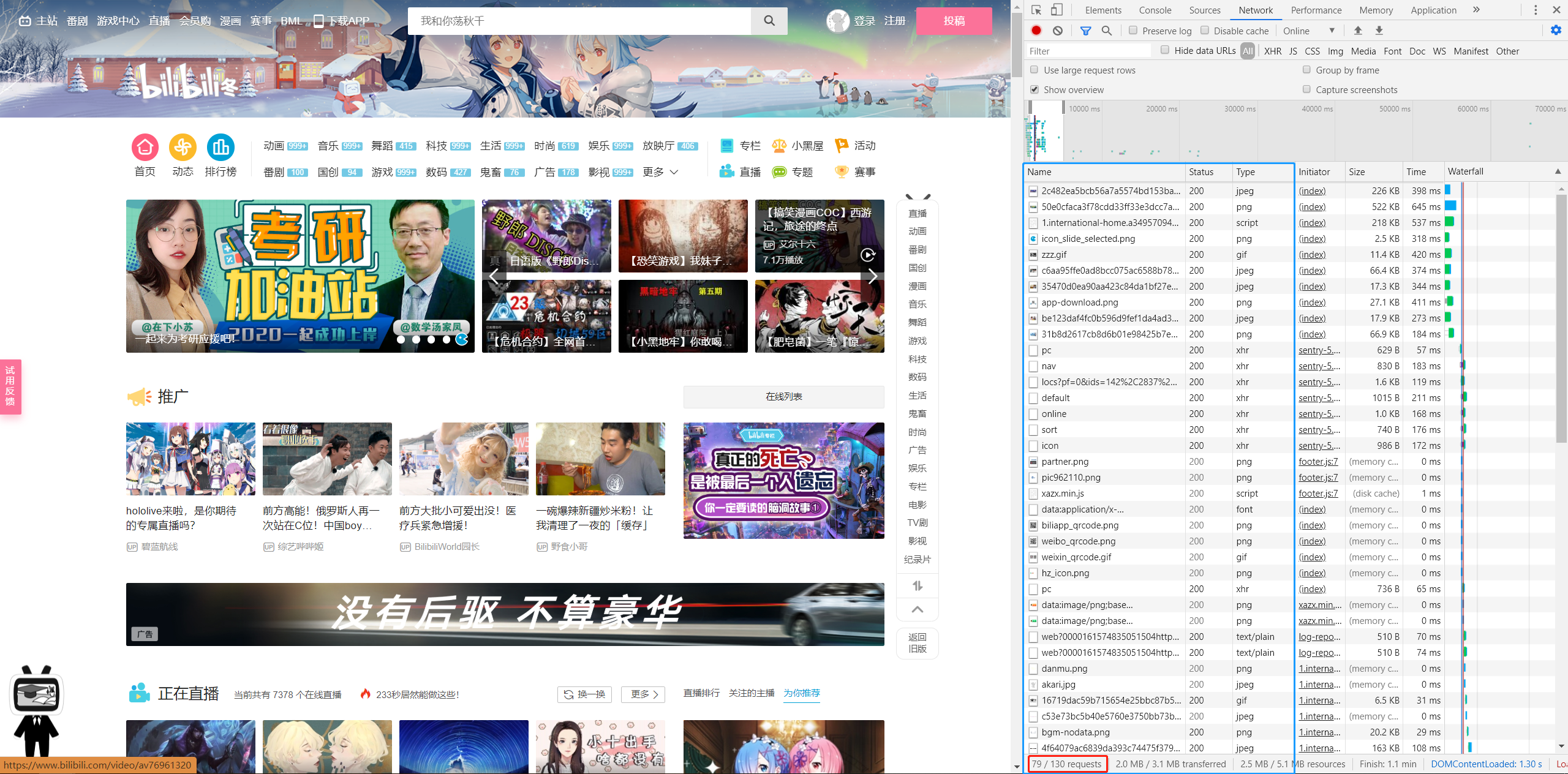The width and height of the screenshot is (1568, 774).
Task: Check Hide data URLs
Action: [1165, 50]
